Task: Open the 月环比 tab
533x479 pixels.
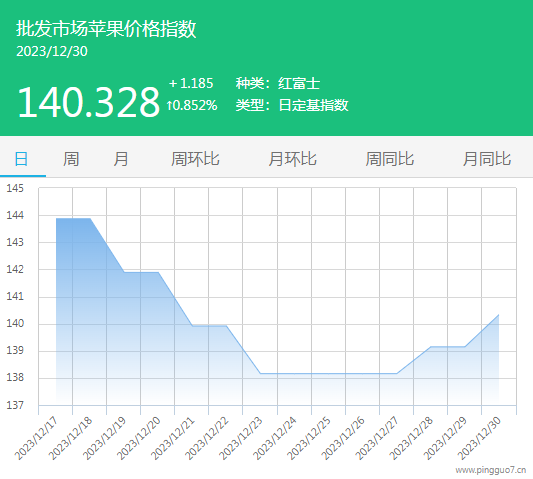Action: [292, 159]
